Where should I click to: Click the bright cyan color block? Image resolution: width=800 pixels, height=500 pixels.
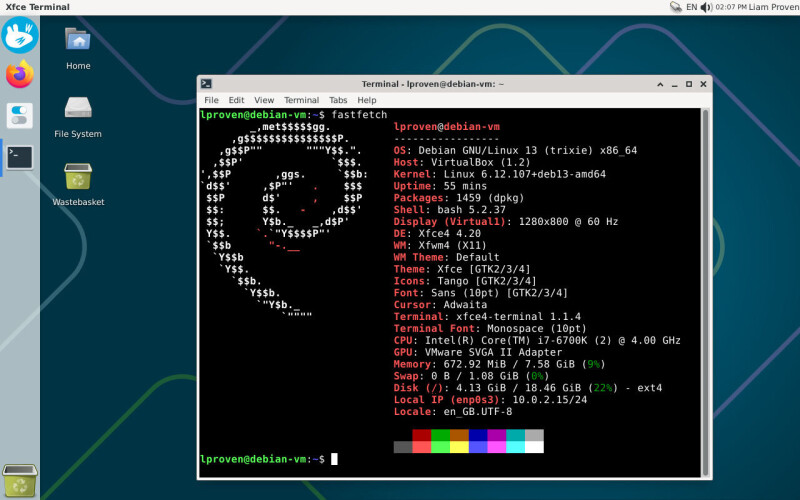click(515, 447)
